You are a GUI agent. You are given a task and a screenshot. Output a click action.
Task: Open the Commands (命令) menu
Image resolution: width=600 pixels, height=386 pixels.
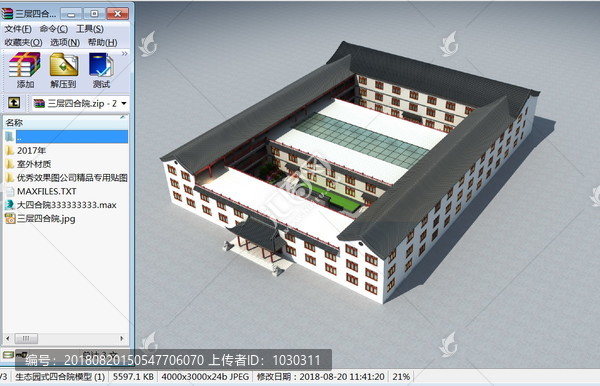(54, 29)
